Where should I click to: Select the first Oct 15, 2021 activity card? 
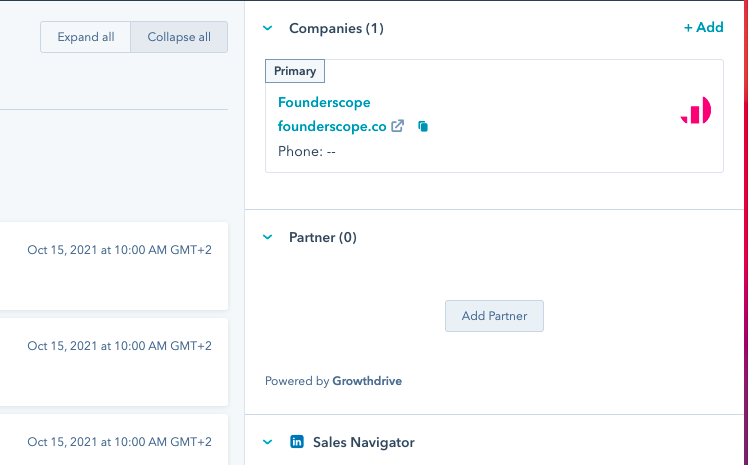114,265
